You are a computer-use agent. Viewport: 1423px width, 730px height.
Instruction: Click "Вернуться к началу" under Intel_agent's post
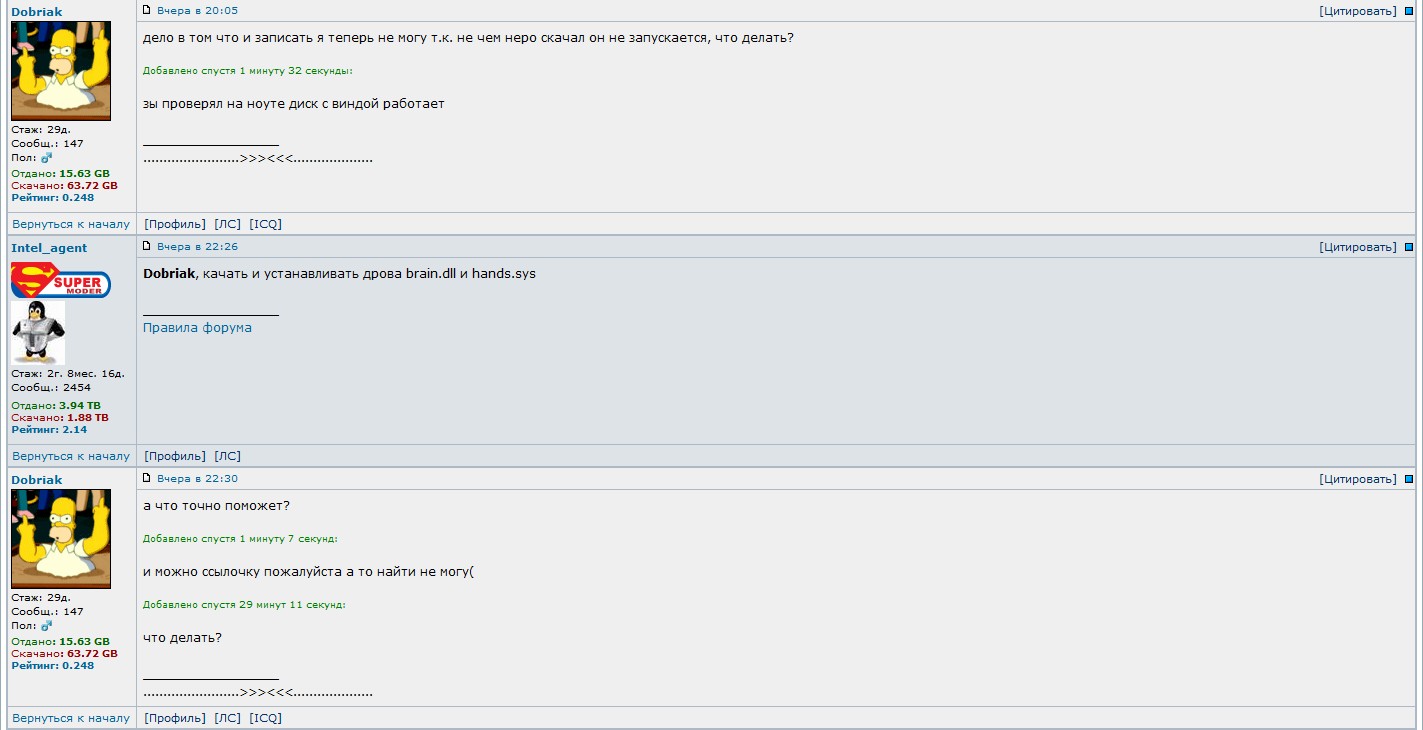(71, 456)
